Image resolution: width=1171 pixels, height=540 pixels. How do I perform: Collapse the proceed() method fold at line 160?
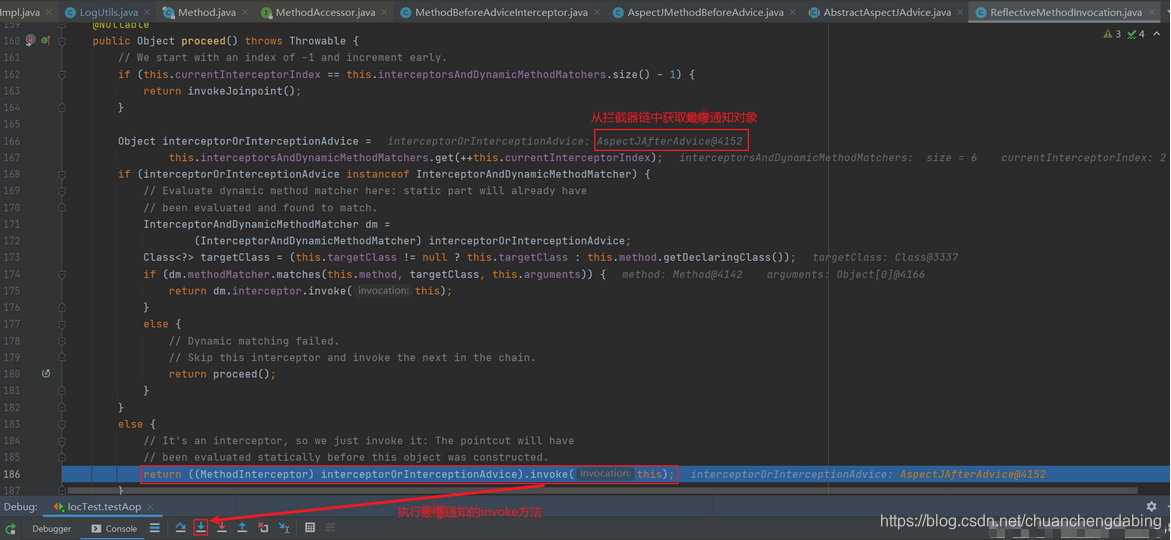click(63, 41)
